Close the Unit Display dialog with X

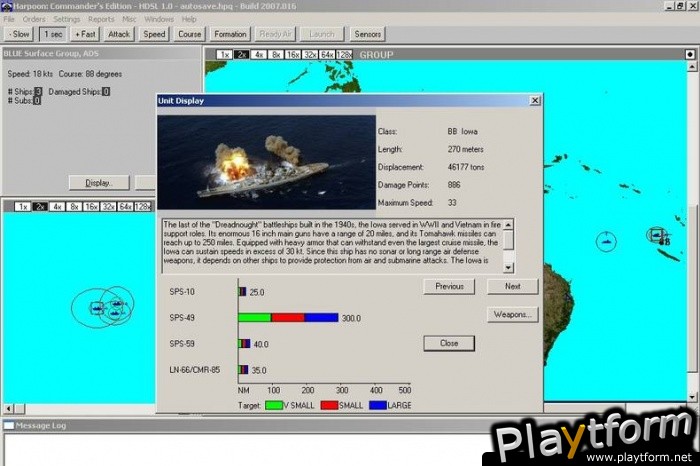pyautogui.click(x=535, y=101)
